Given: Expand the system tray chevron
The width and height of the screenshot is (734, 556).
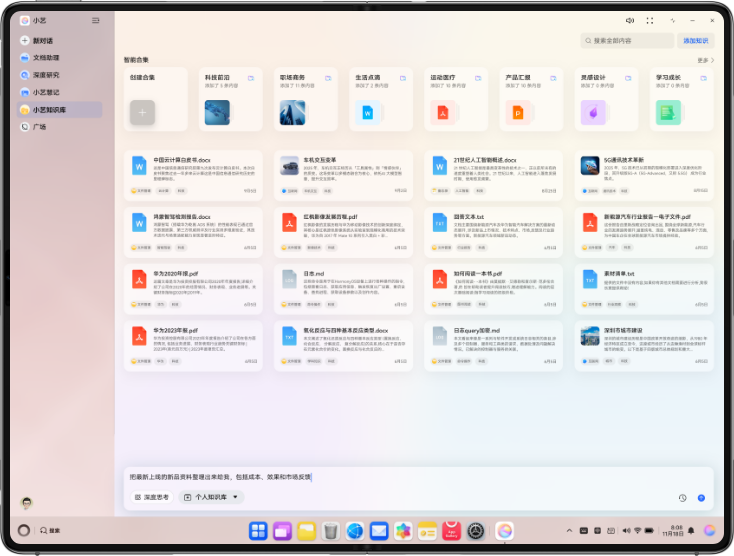Looking at the screenshot, I should (x=569, y=531).
